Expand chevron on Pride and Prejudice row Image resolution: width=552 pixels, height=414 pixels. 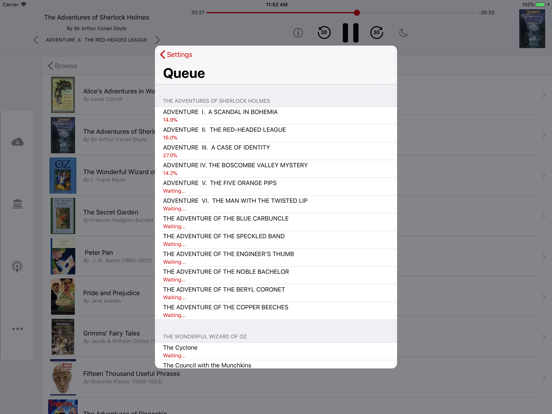pyautogui.click(x=544, y=297)
